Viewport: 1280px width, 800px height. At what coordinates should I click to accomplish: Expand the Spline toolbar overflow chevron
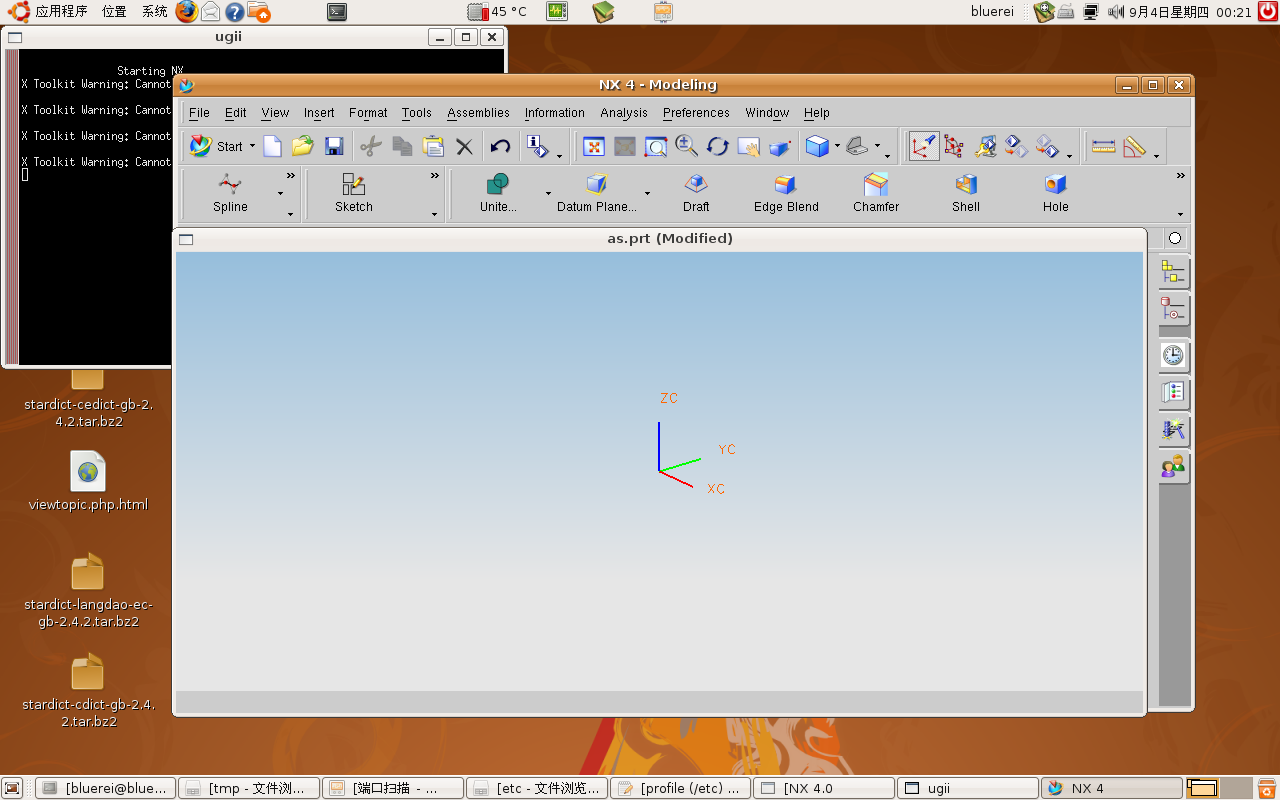click(291, 176)
